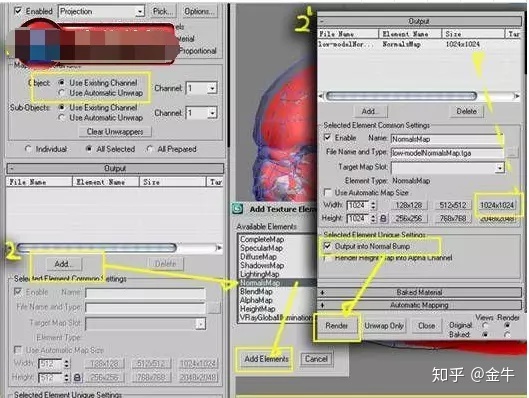The image size is (529, 398).
Task: Collapse Output rollout above low-modelNor row
Action: tap(419, 21)
